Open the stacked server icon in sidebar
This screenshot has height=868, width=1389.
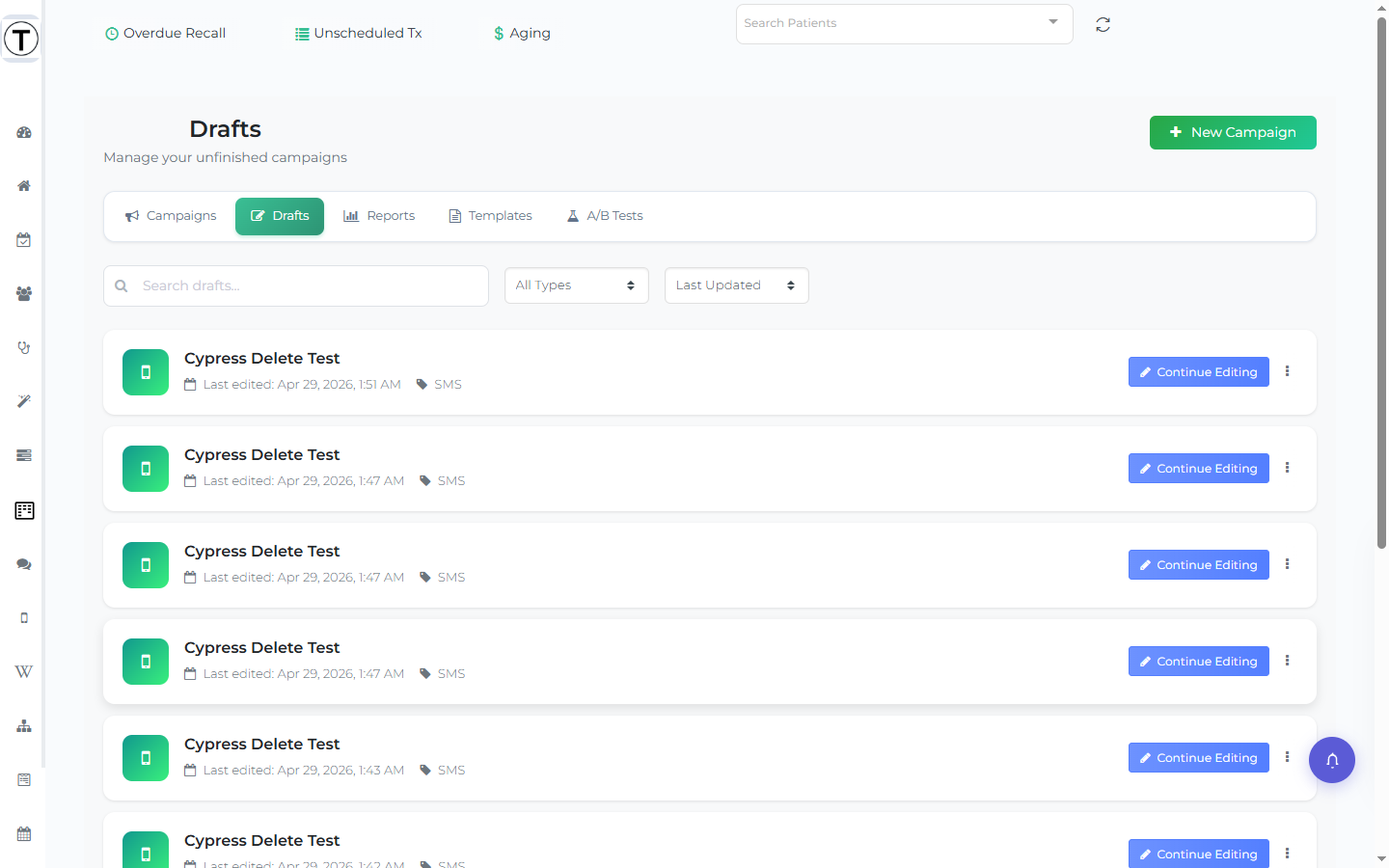[24, 455]
